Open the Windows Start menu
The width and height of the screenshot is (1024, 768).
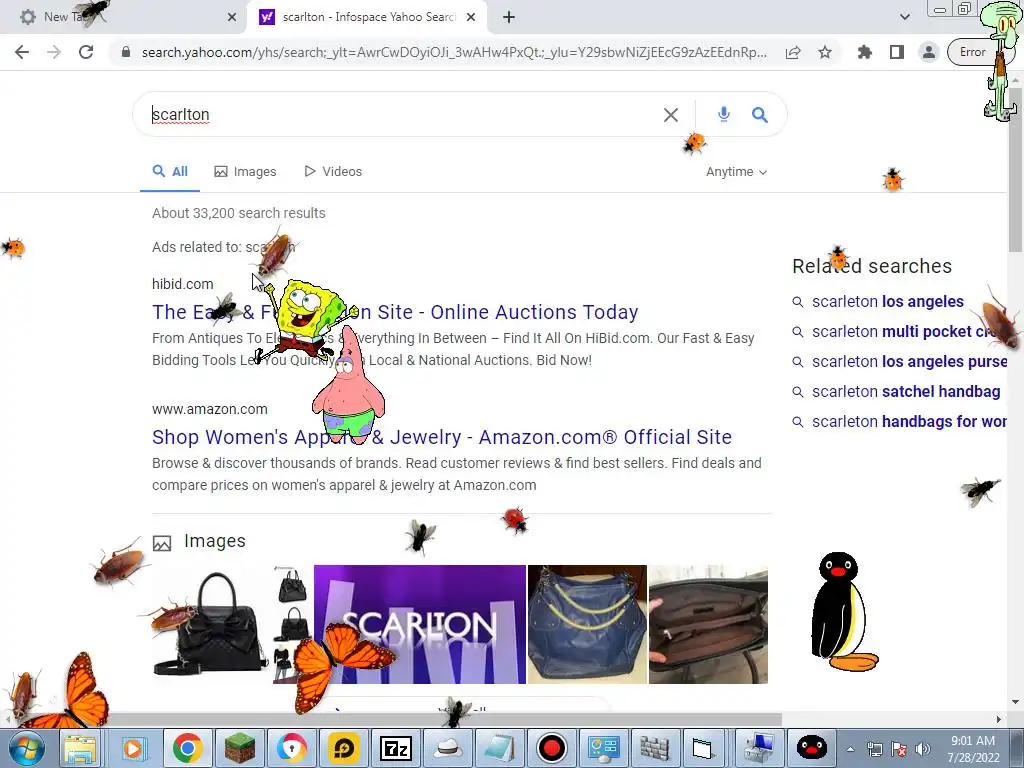pyautogui.click(x=26, y=748)
